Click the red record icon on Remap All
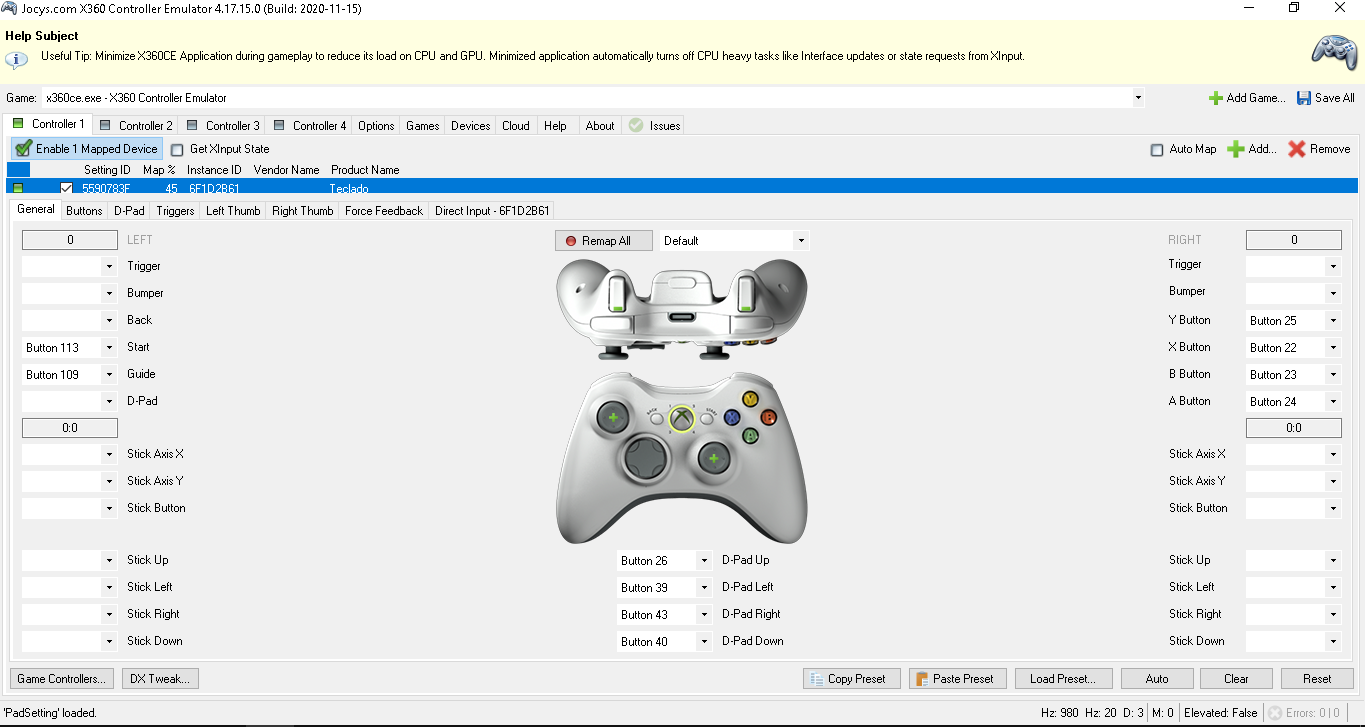The height and width of the screenshot is (727, 1367). pos(571,241)
